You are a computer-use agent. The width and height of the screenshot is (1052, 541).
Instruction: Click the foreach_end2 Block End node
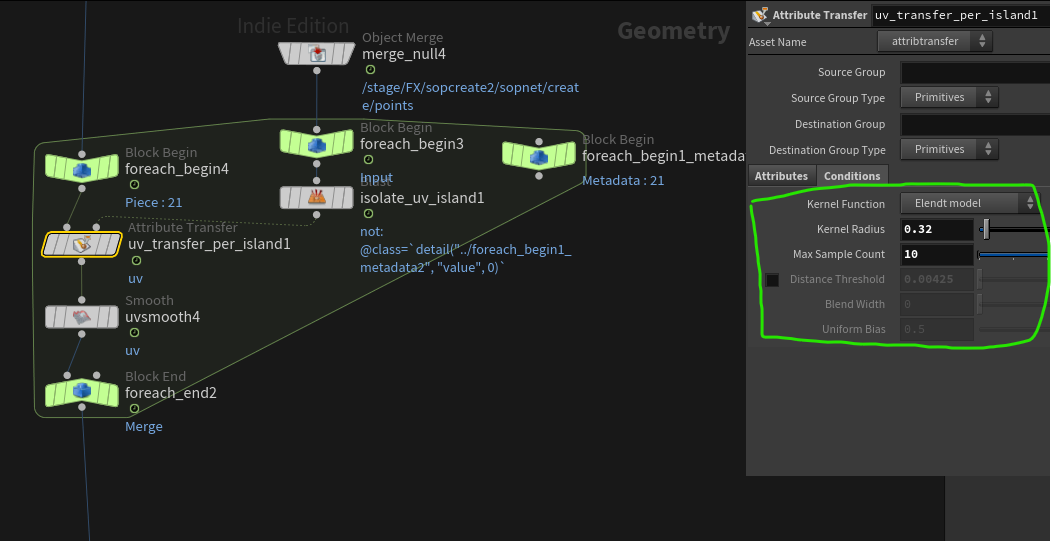pos(81,393)
